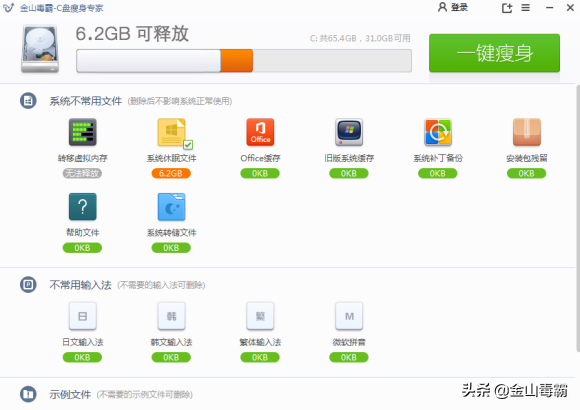
Task: Click the 日文输入法 icon
Action: (82, 316)
